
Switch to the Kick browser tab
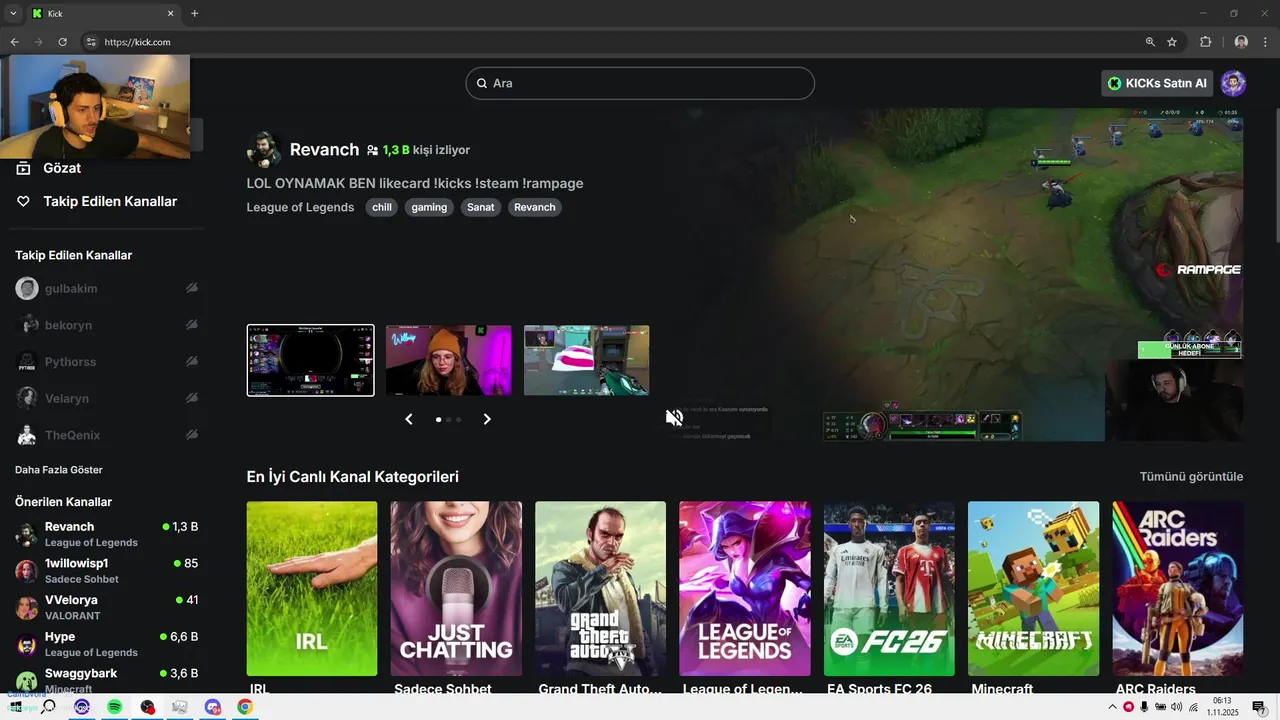(x=103, y=13)
